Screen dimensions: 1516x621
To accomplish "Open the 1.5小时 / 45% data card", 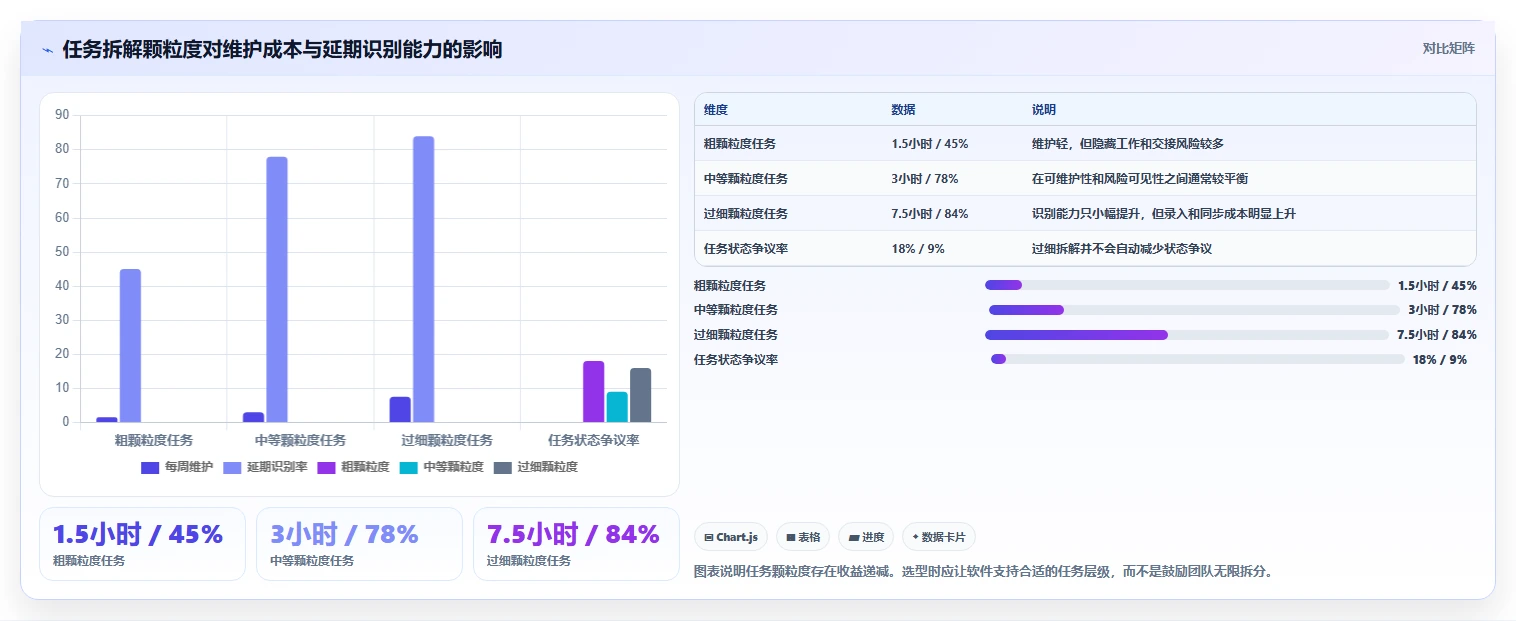I will coord(142,544).
